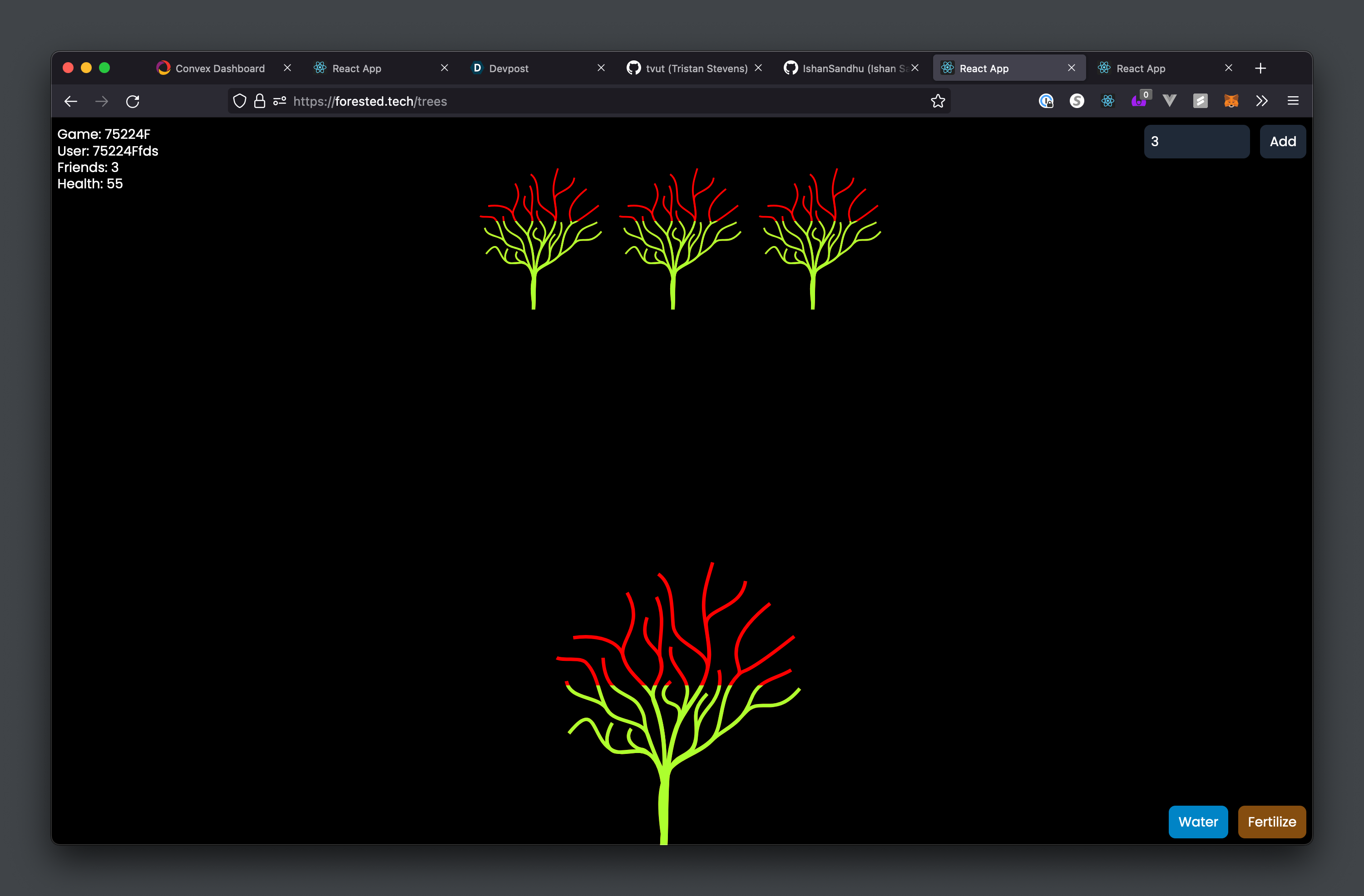Bookmark this page with the star icon
The height and width of the screenshot is (896, 1364).
pos(938,101)
